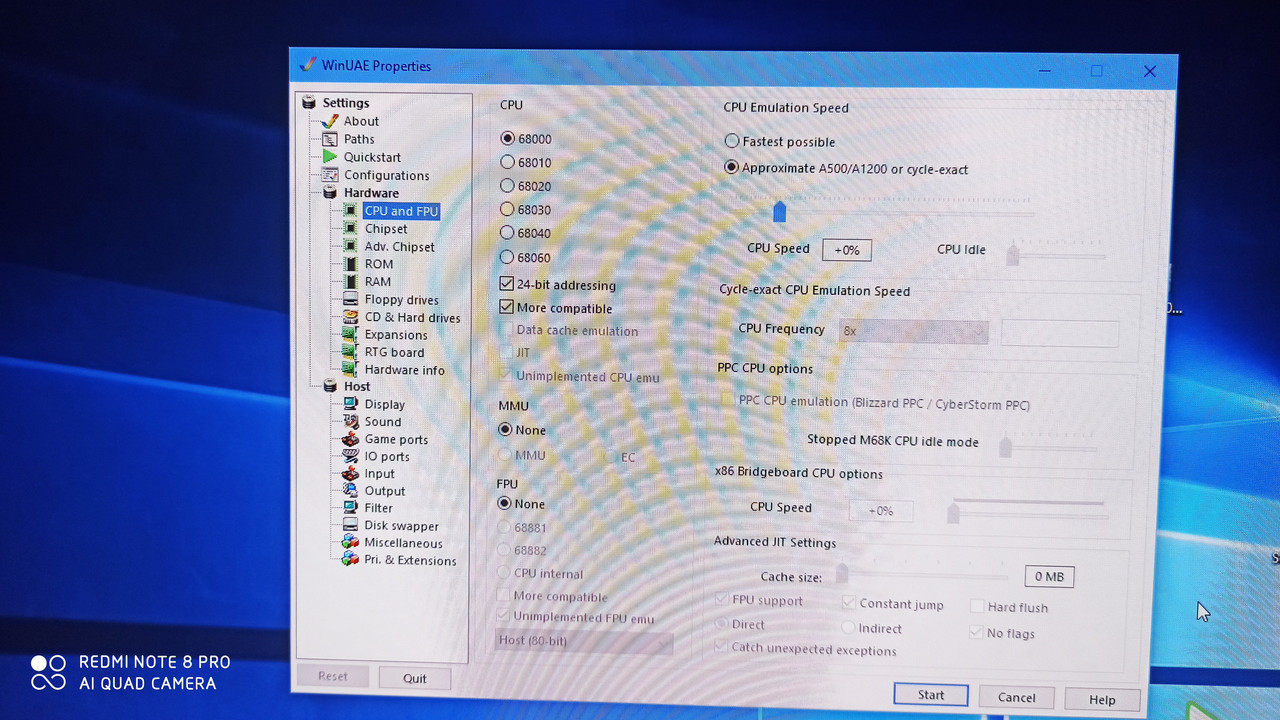Viewport: 1280px width, 720px height.
Task: Select FPU None radio button
Action: [504, 504]
